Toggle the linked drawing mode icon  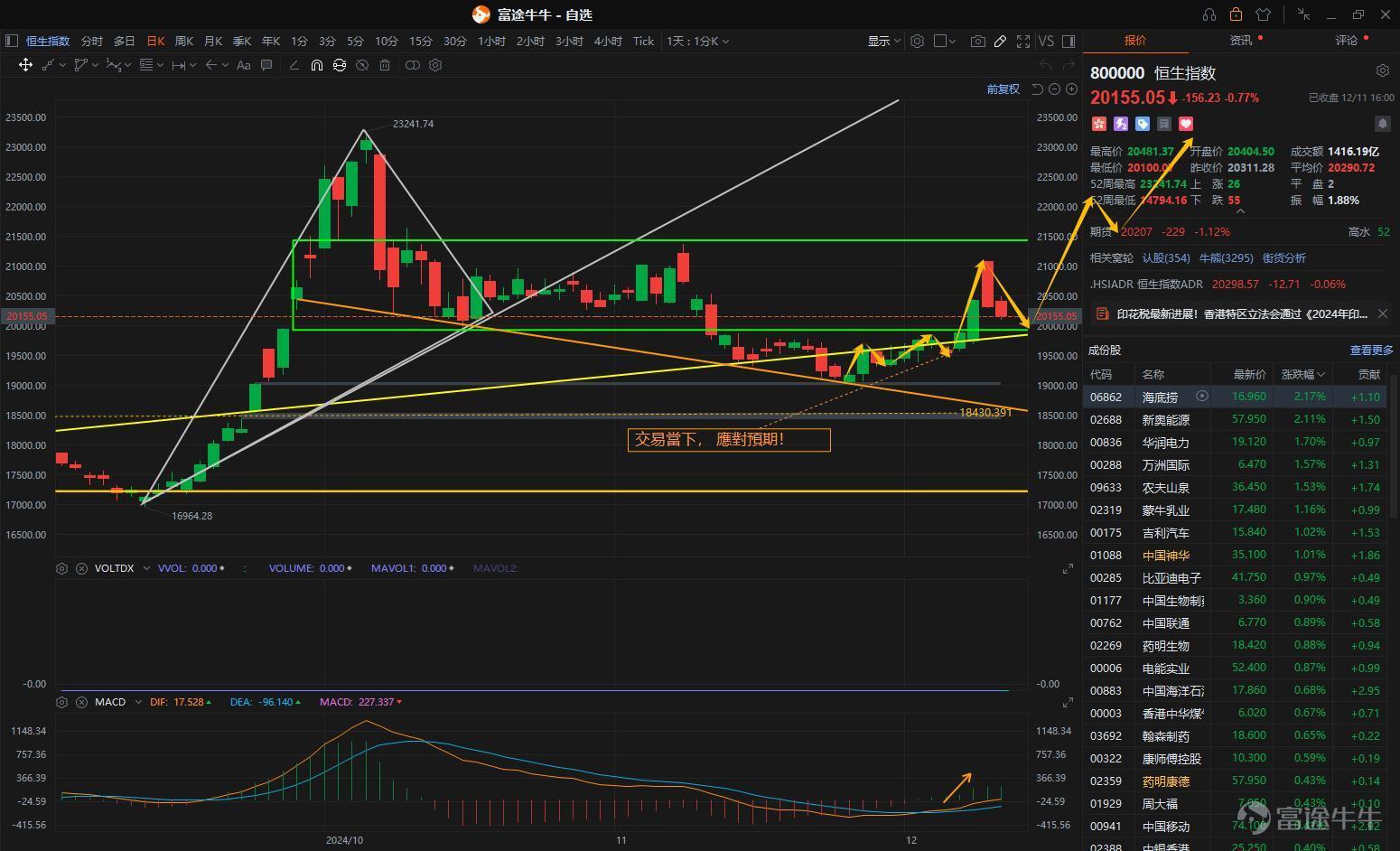click(x=412, y=65)
